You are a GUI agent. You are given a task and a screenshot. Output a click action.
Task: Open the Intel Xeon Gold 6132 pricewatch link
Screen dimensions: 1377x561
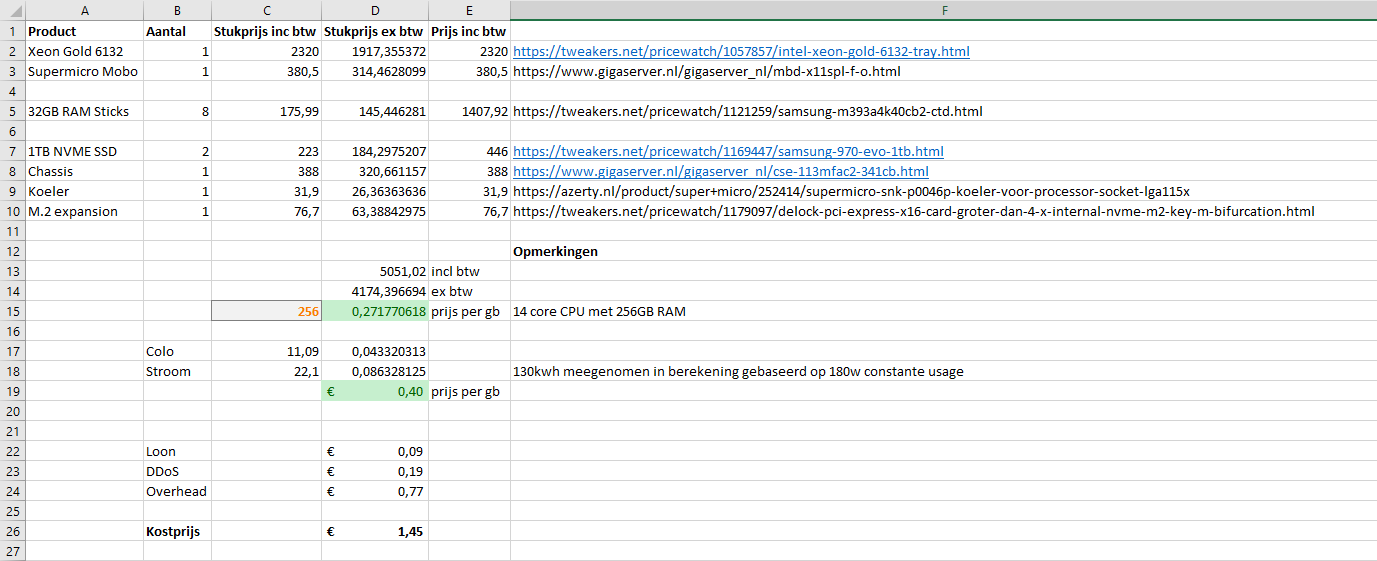tap(740, 51)
